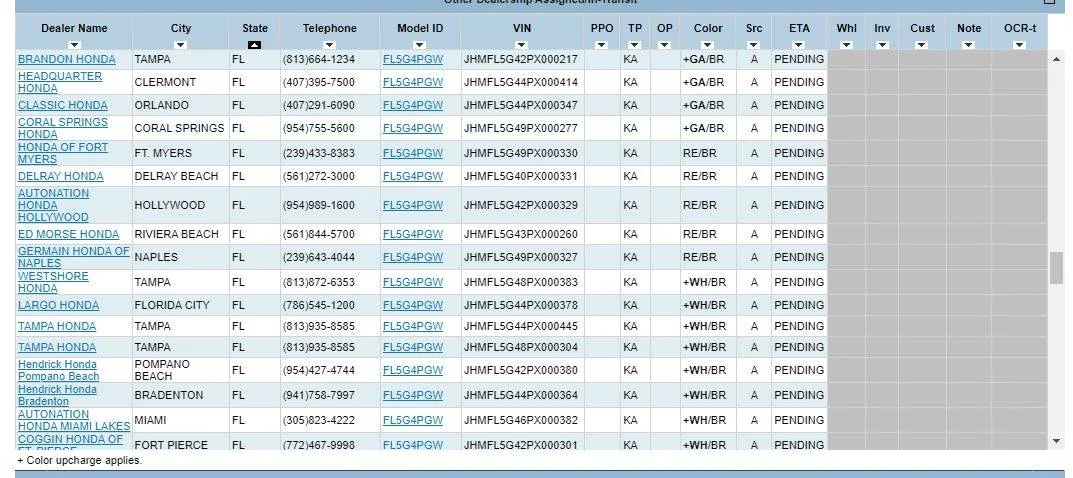The width and height of the screenshot is (1073, 478).
Task: Open Model ID link in CLASSIC HONDA row
Action: [x=413, y=105]
